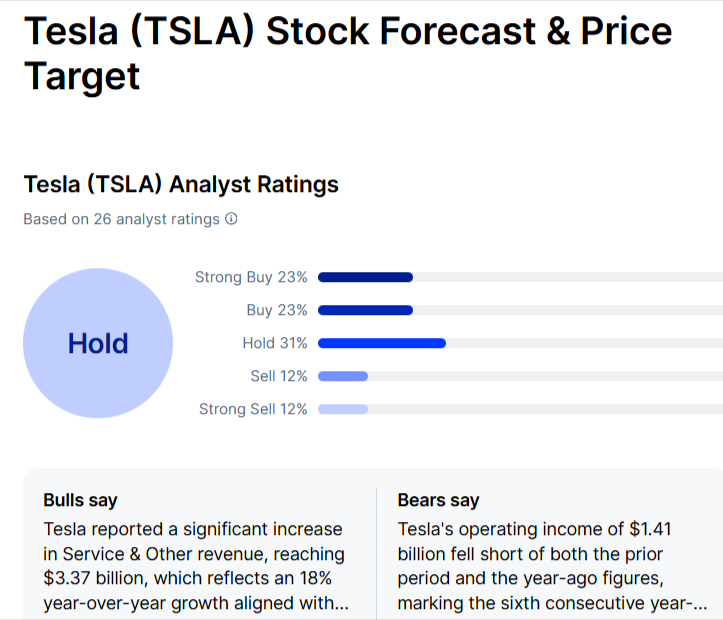The image size is (723, 620).
Task: Click the dark blue Strong Buy bar
Action: coord(365,277)
